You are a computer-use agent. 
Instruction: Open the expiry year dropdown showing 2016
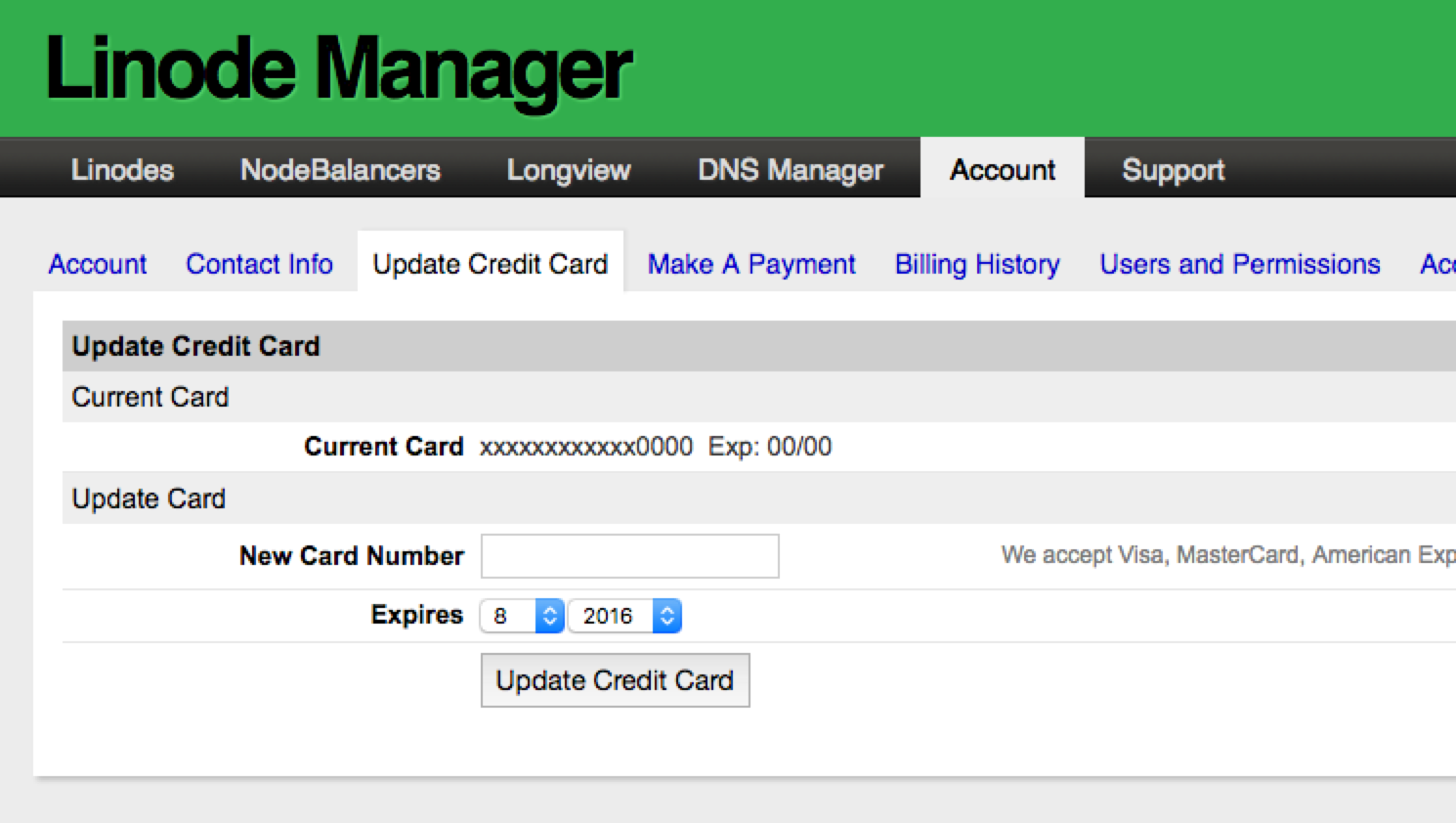pos(624,616)
